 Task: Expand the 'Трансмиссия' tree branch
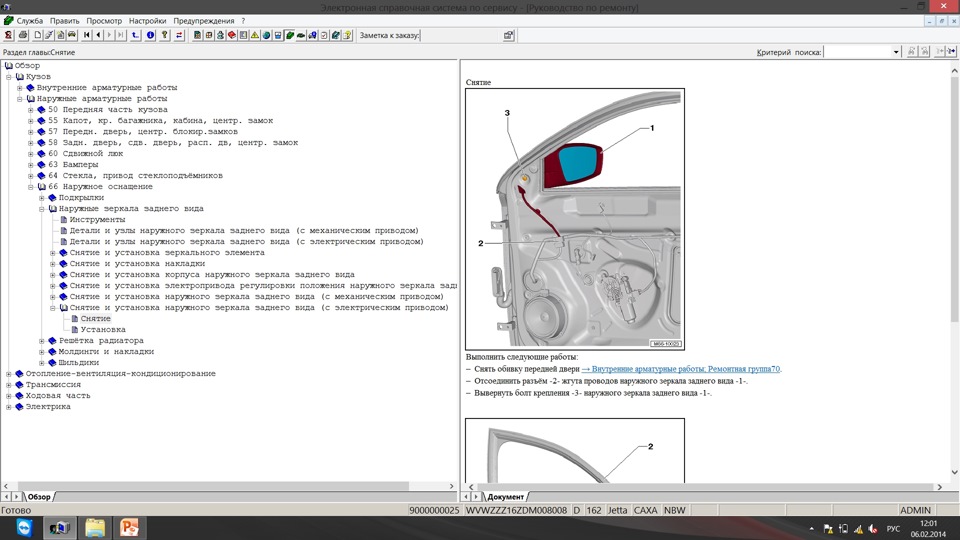click(x=8, y=385)
